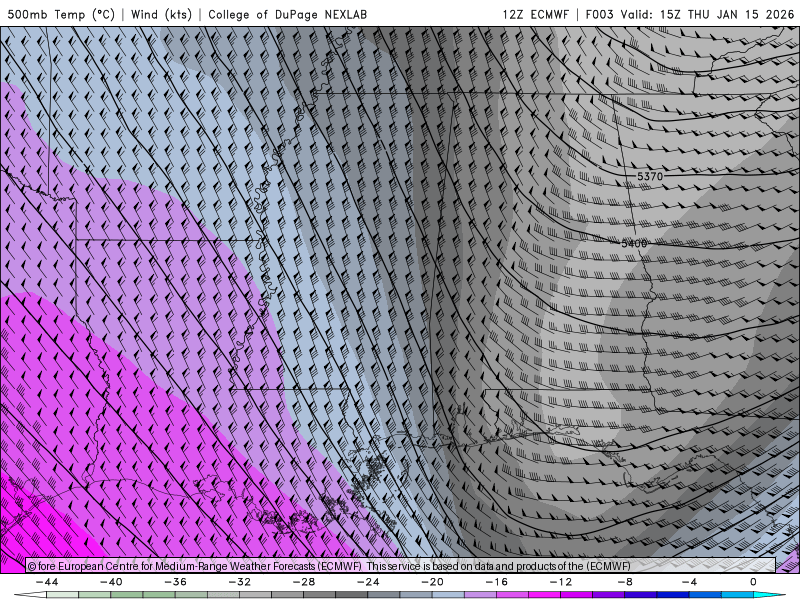Click the 'F003' forecast hour label

coord(599,14)
